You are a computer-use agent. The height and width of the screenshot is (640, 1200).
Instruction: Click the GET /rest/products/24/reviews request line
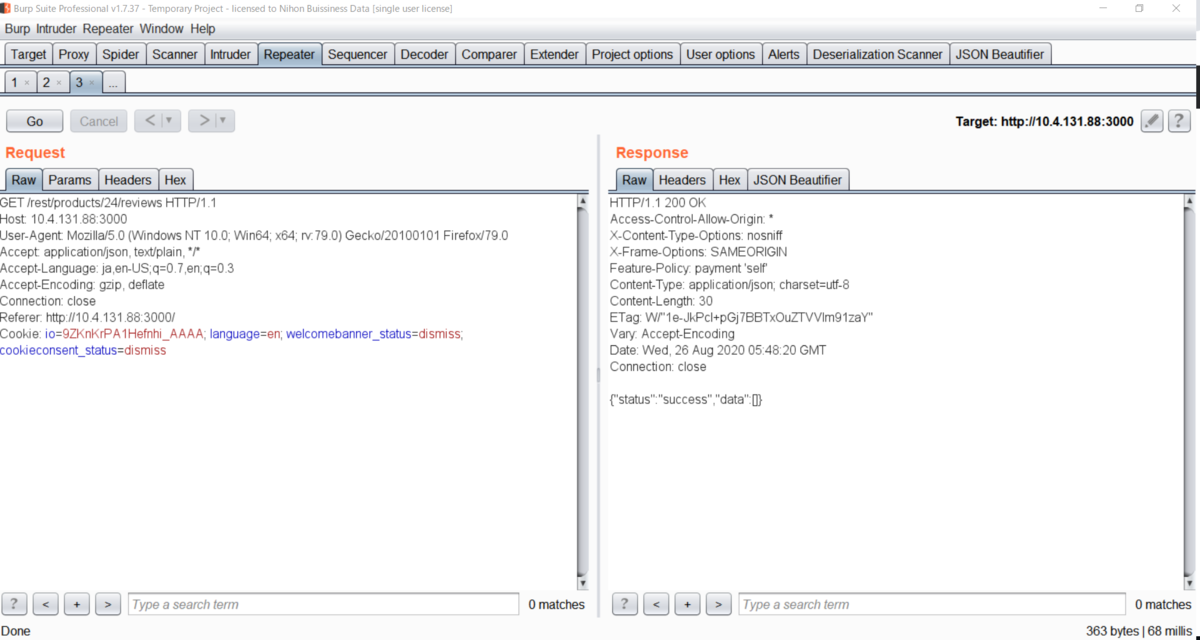[108, 203]
